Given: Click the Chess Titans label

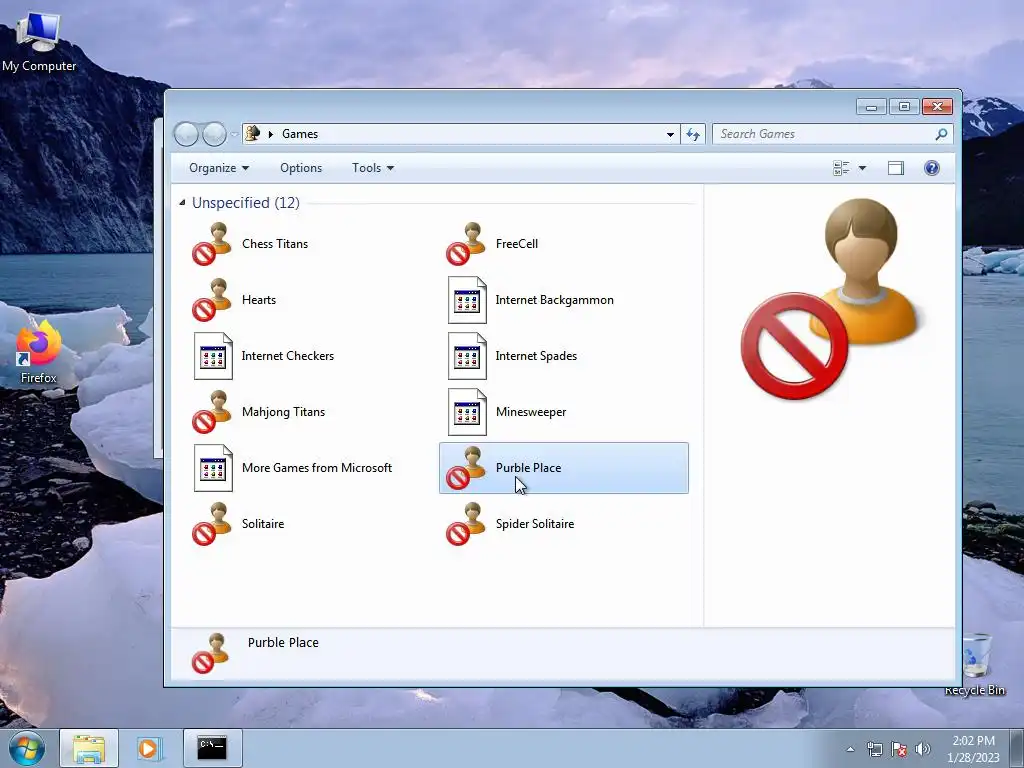Looking at the screenshot, I should click(x=275, y=244).
